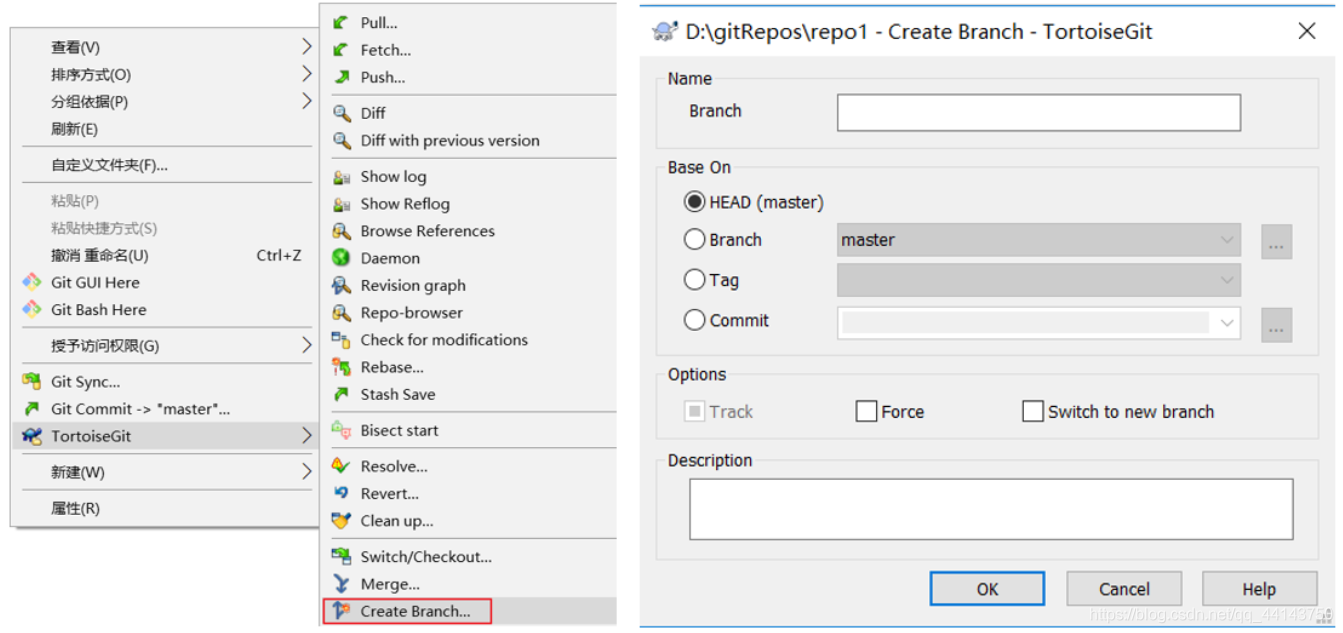Close the Create Branch dialog window

coord(1306,31)
